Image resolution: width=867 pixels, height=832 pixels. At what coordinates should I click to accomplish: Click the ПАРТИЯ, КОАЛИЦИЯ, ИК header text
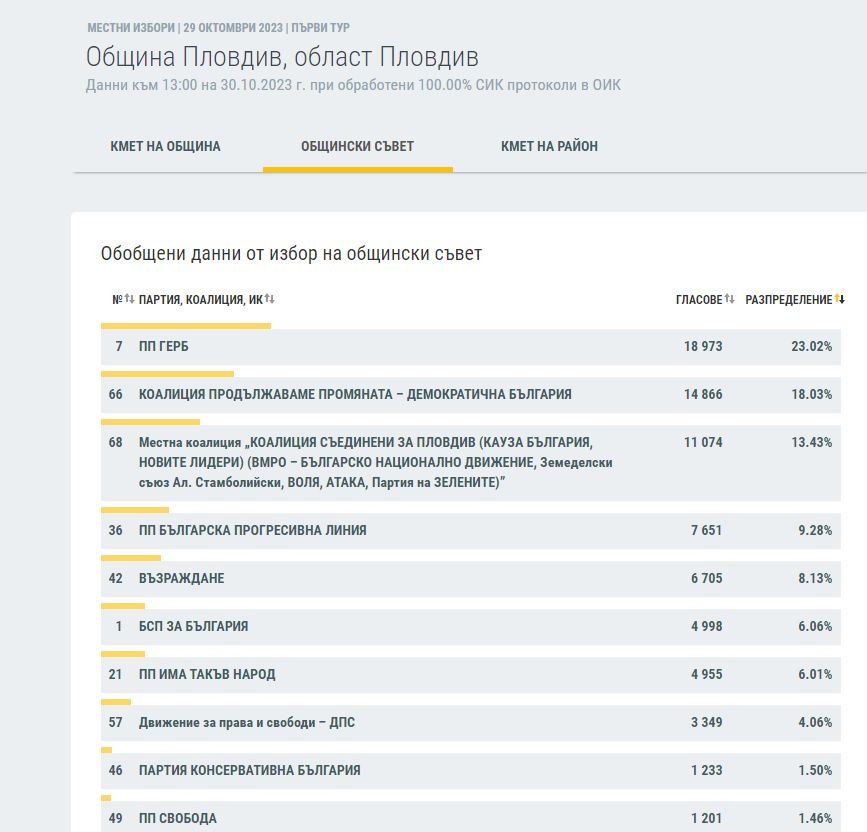coord(201,300)
